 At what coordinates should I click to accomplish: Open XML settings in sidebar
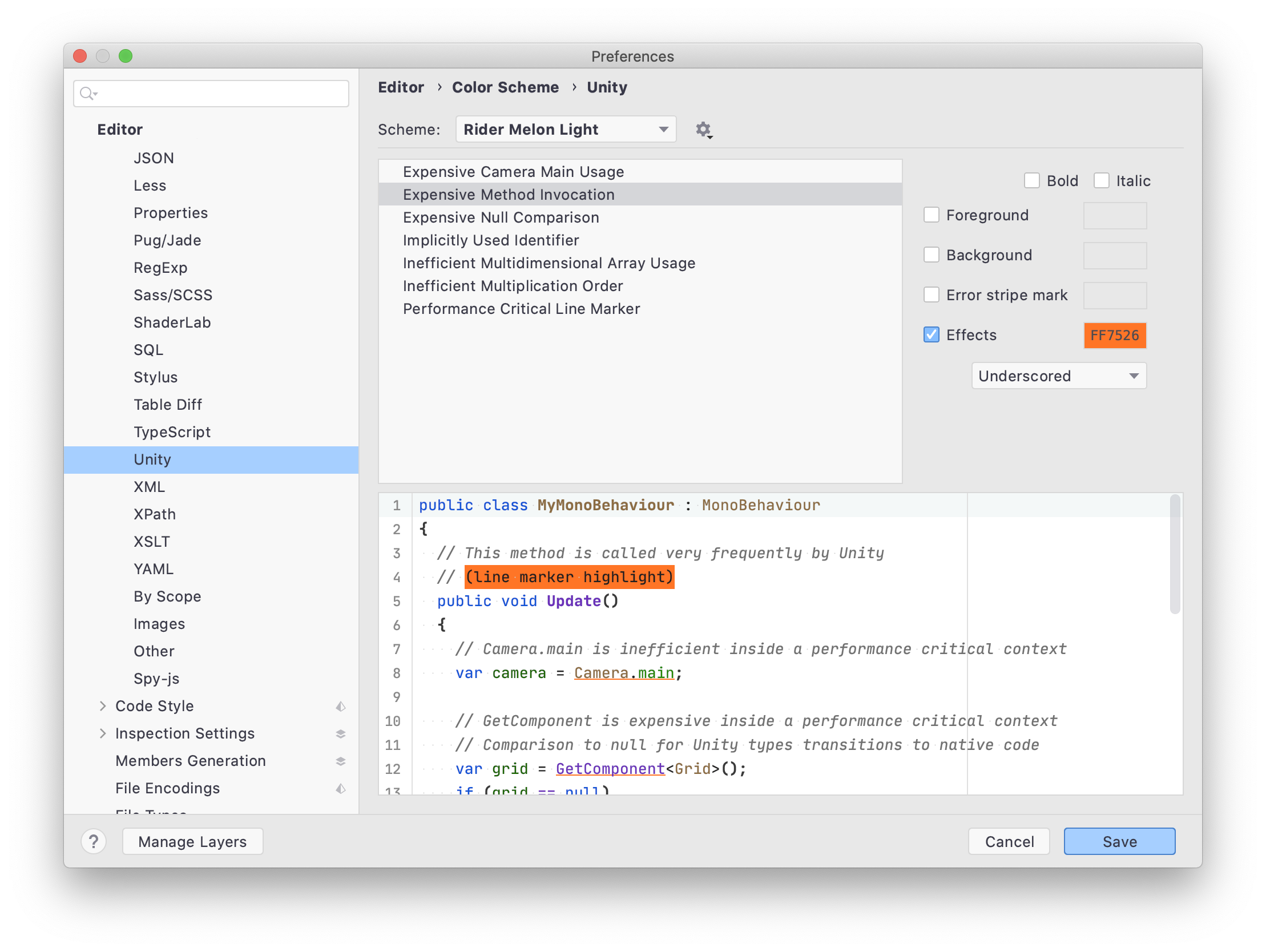point(211,487)
